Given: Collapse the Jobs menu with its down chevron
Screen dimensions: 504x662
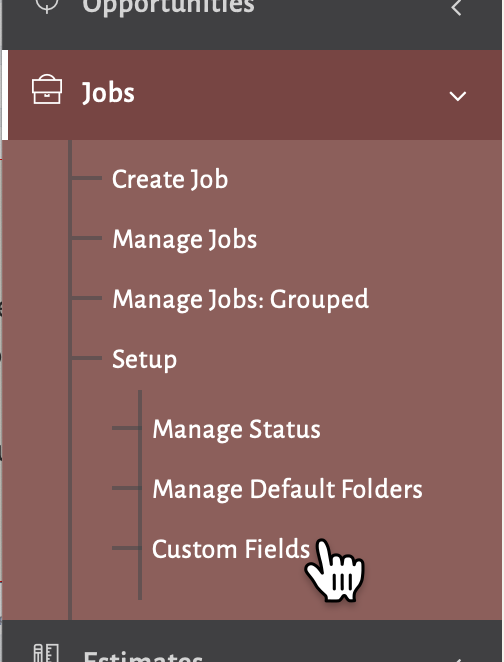Looking at the screenshot, I should 458,96.
